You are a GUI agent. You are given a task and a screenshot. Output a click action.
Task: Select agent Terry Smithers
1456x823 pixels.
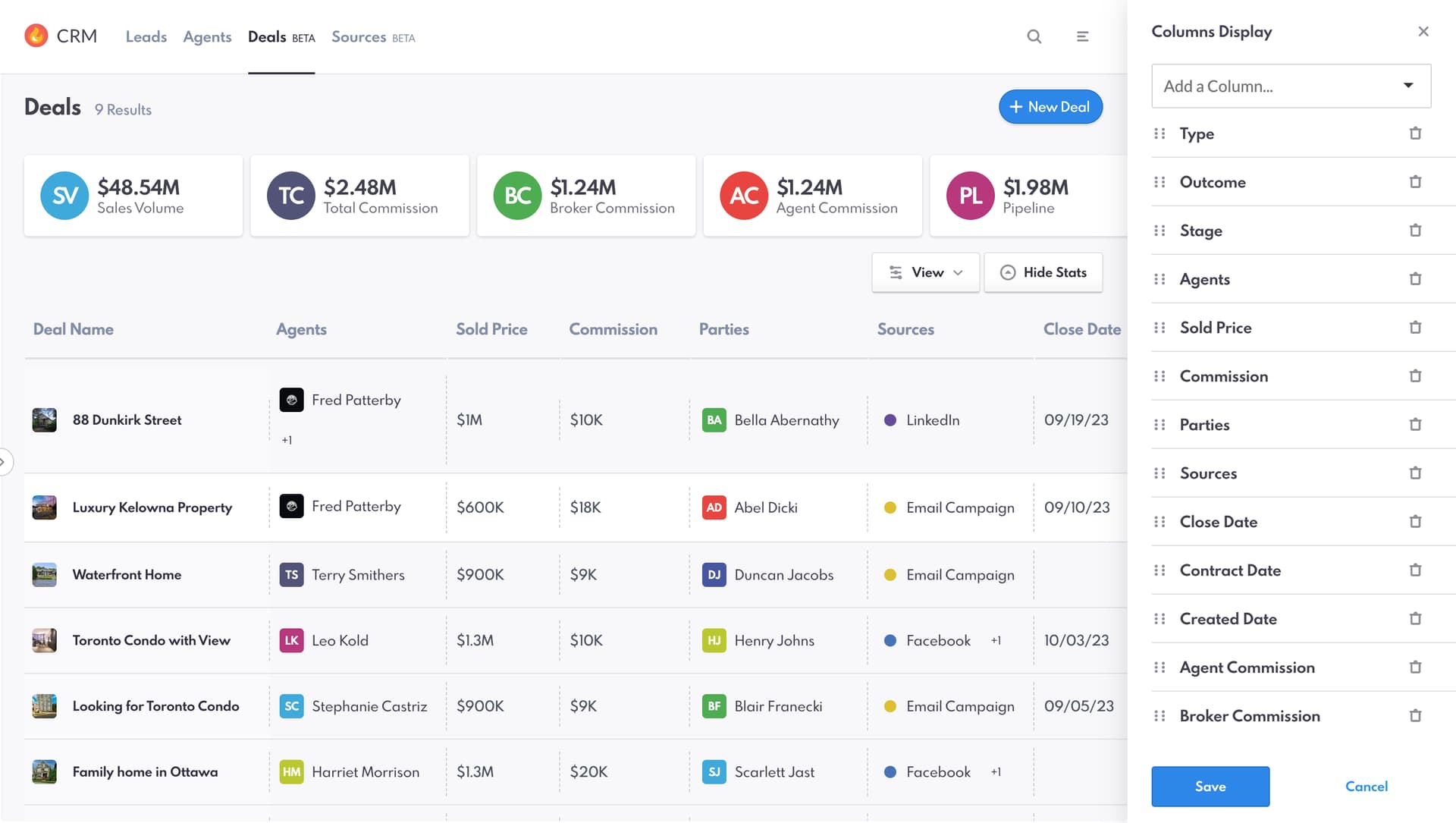[x=358, y=575]
